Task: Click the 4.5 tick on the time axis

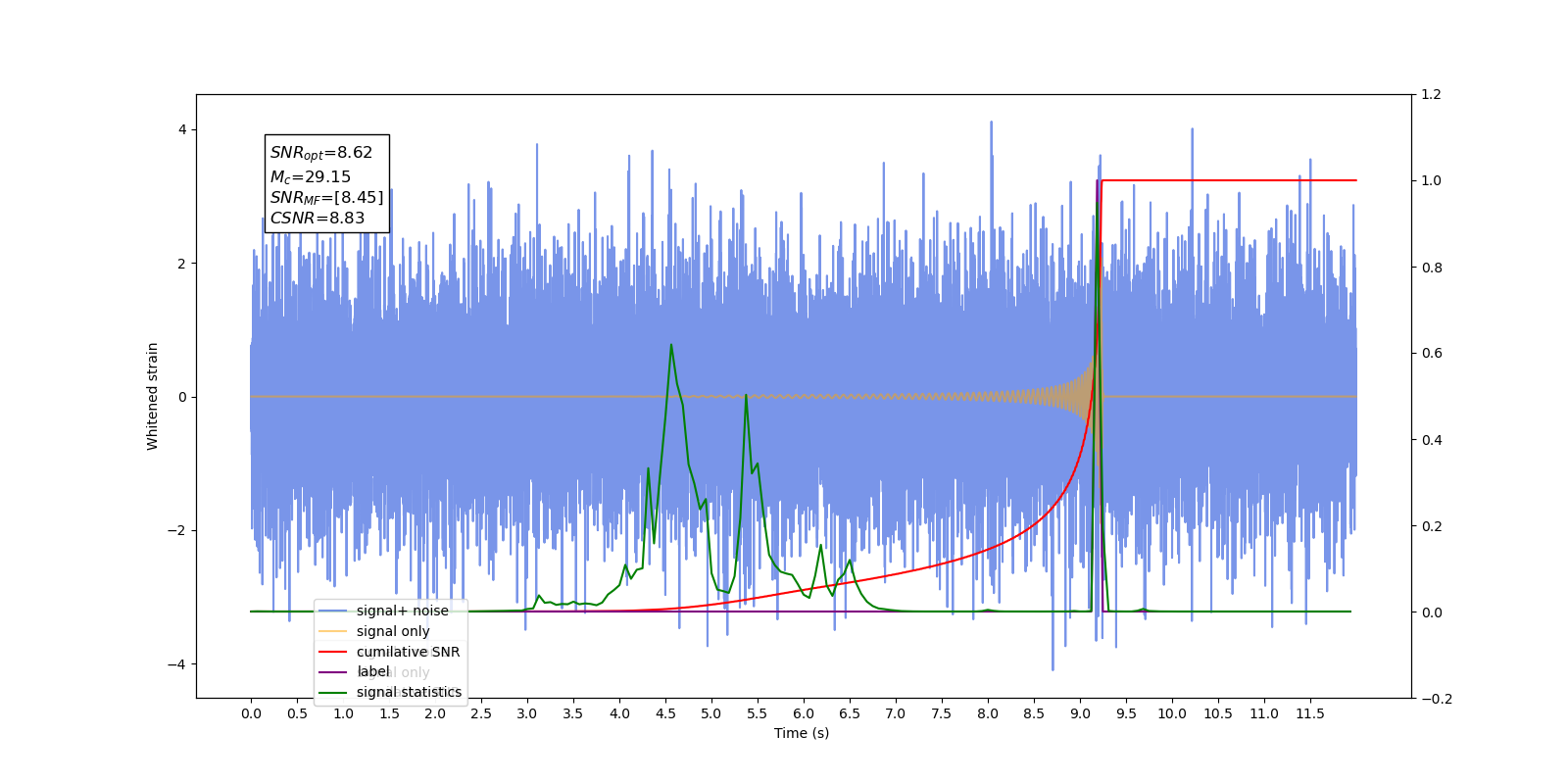Action: [x=665, y=713]
